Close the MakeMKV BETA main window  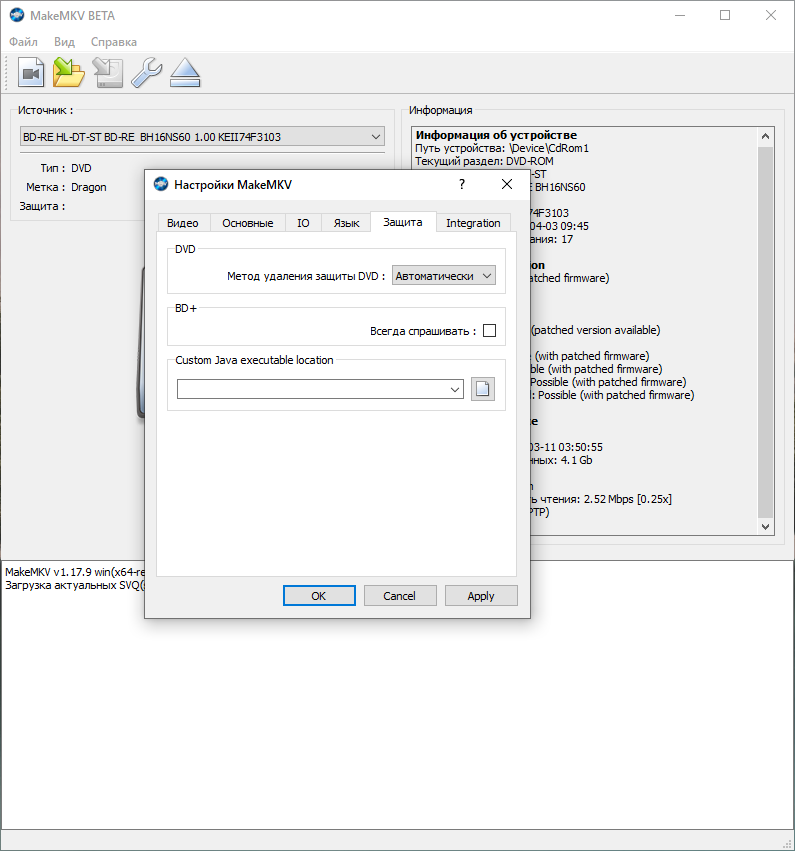pos(771,15)
